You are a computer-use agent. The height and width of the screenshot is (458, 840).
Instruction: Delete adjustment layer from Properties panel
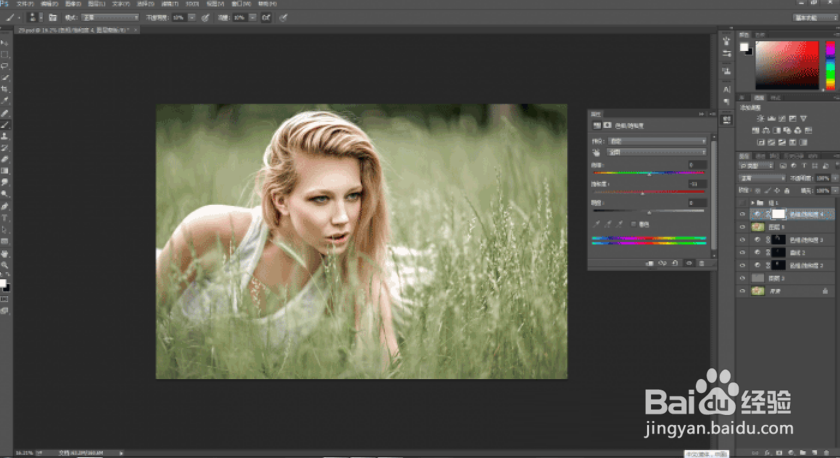701,263
